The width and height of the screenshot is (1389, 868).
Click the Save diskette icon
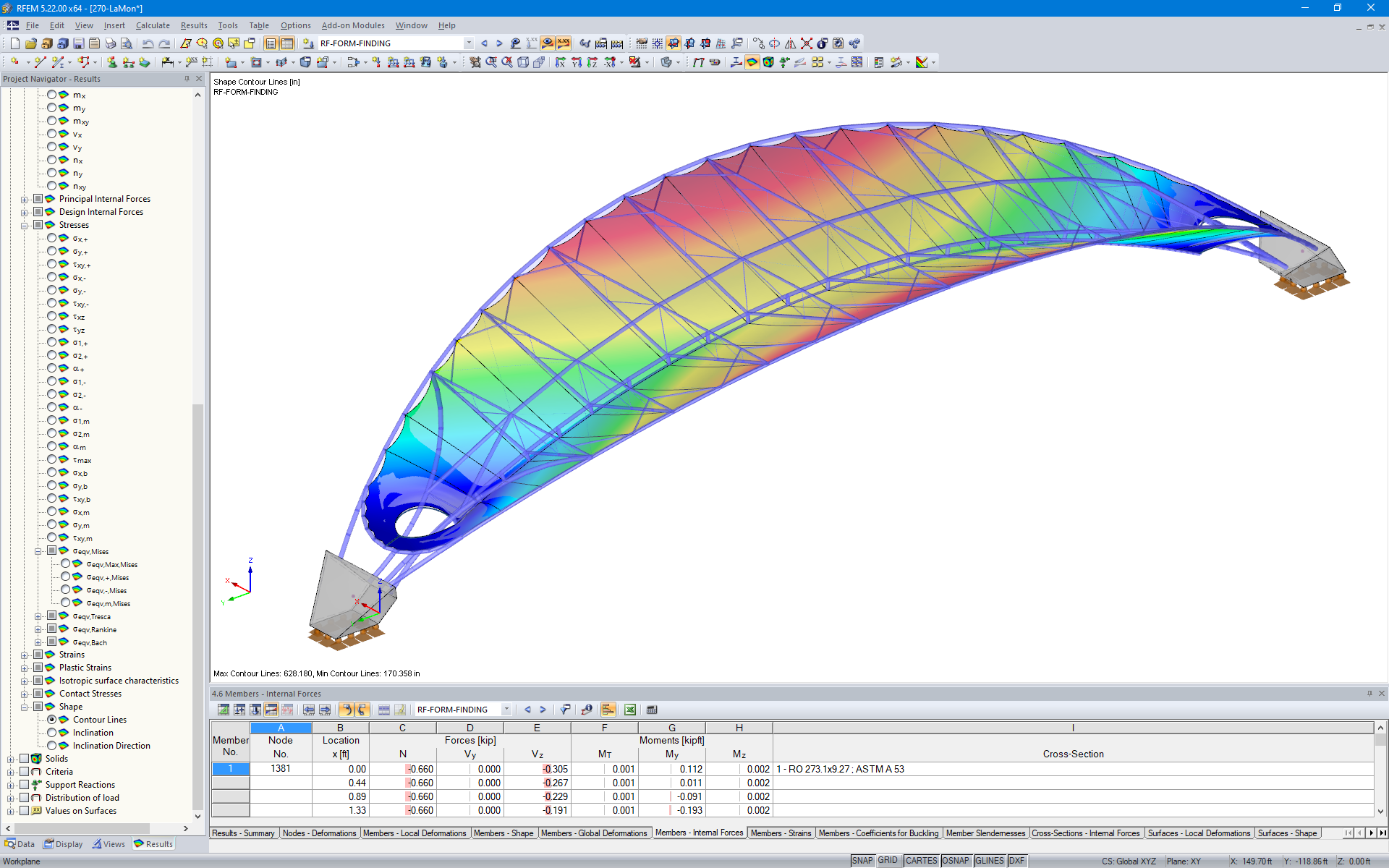click(79, 43)
